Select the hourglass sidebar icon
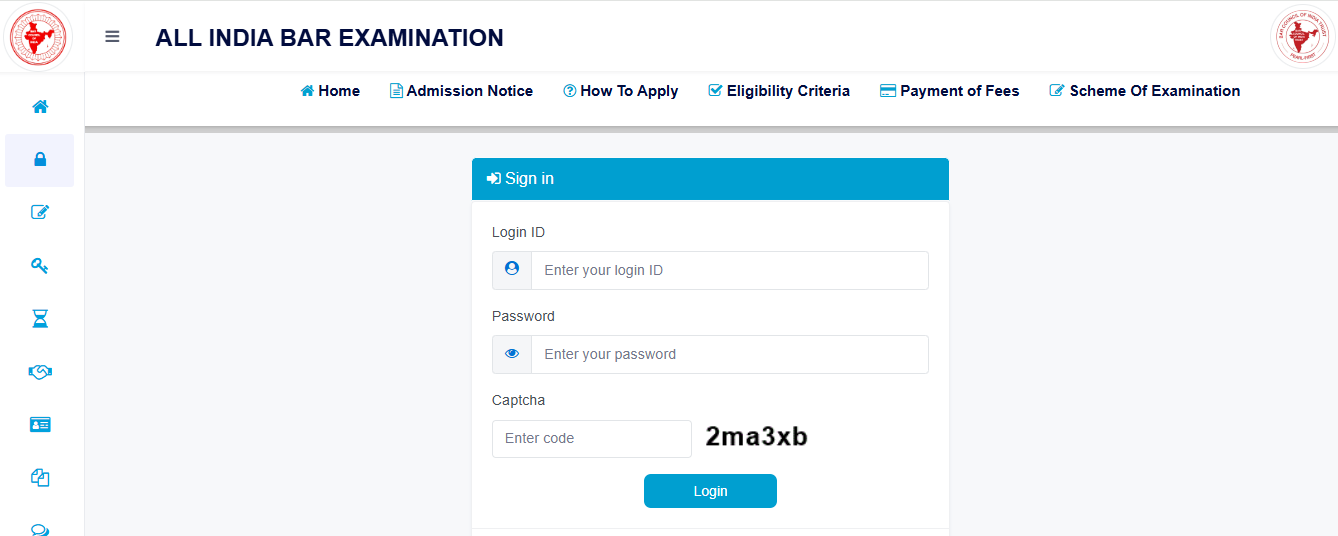Viewport: 1338px width, 536px height. click(x=40, y=319)
